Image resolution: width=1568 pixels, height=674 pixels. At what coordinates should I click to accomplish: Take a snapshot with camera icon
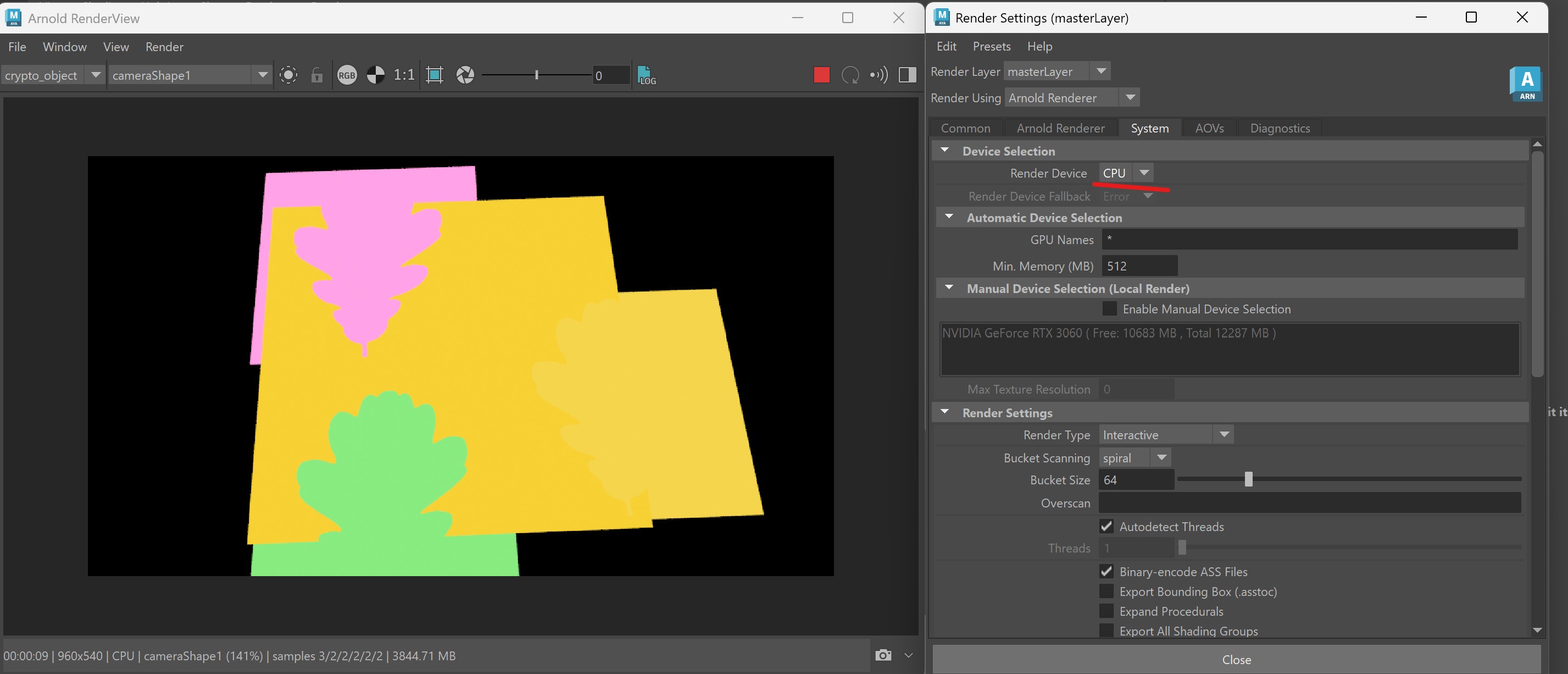883,655
